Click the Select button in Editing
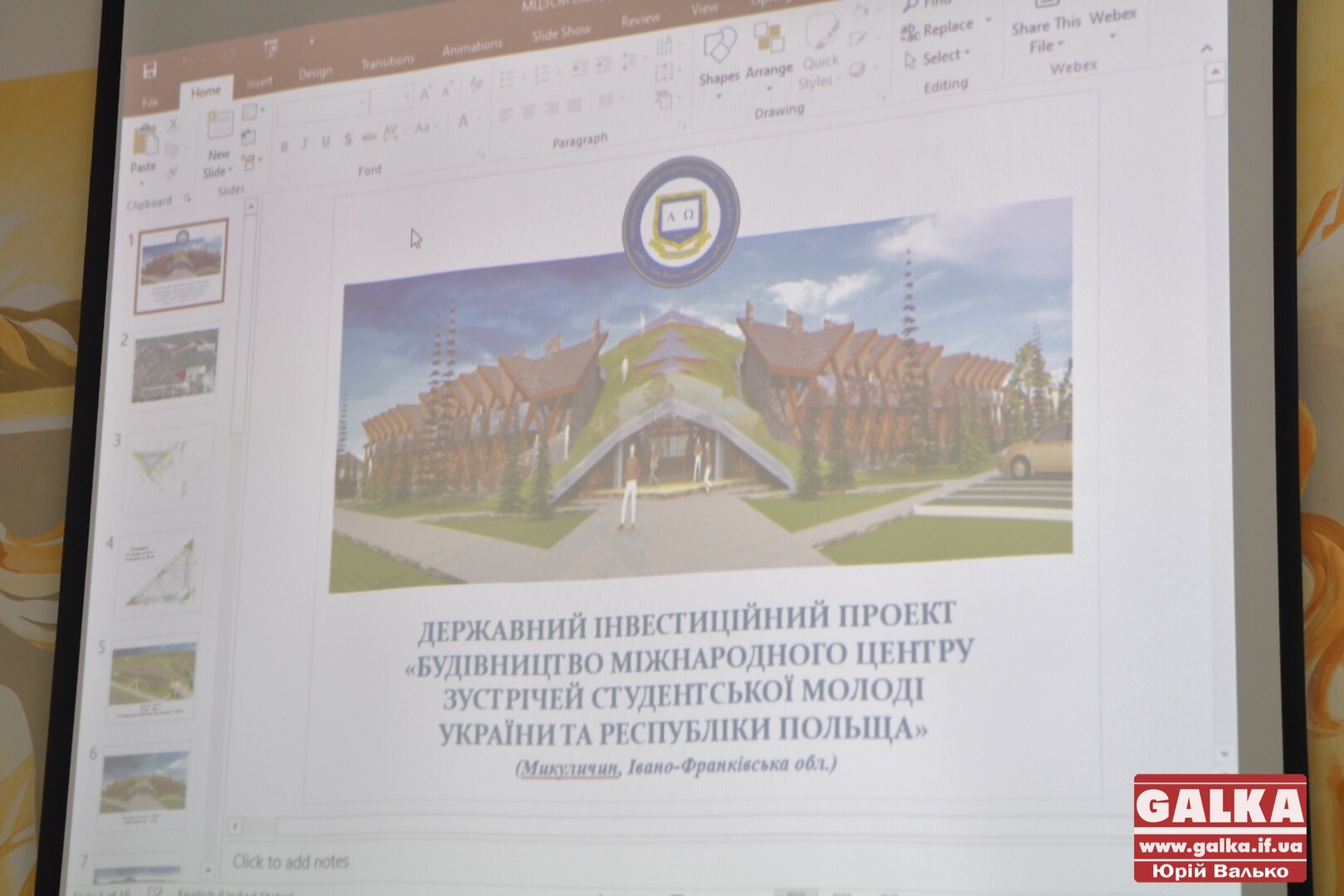 [936, 59]
